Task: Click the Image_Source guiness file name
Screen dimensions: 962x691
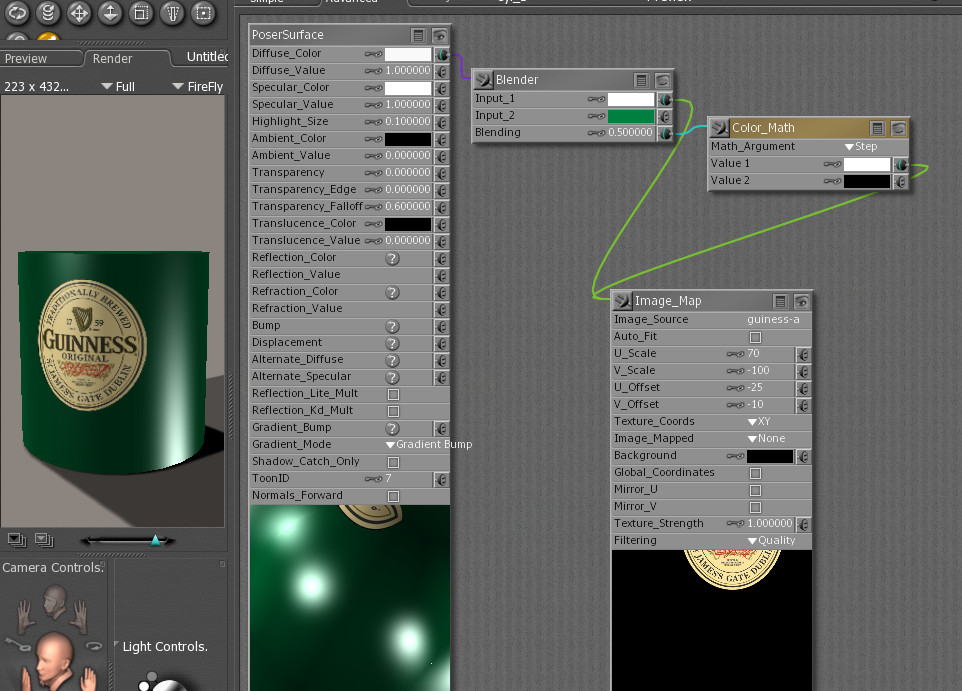Action: 773,320
